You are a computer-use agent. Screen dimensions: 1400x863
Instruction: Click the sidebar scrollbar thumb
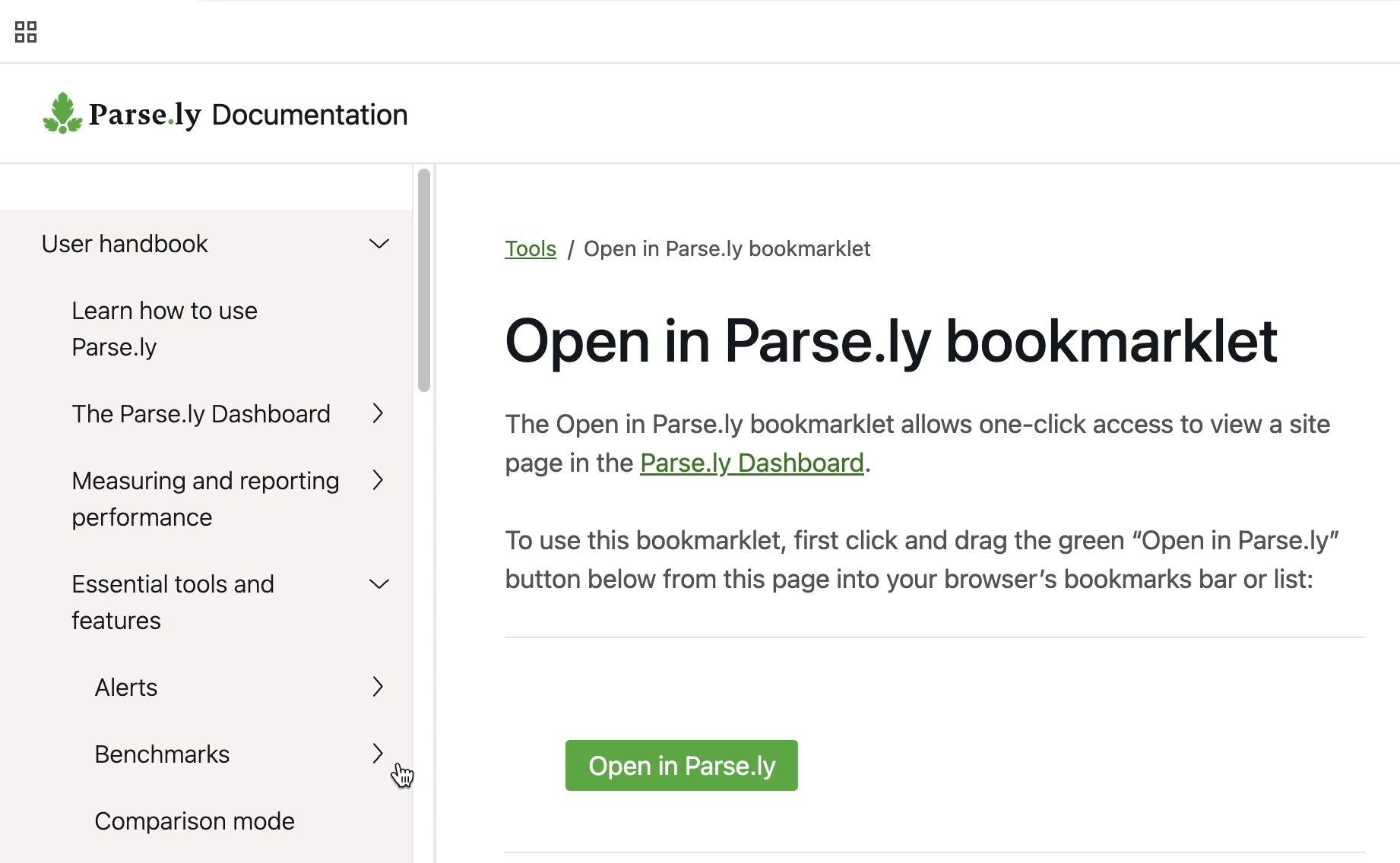[x=424, y=280]
